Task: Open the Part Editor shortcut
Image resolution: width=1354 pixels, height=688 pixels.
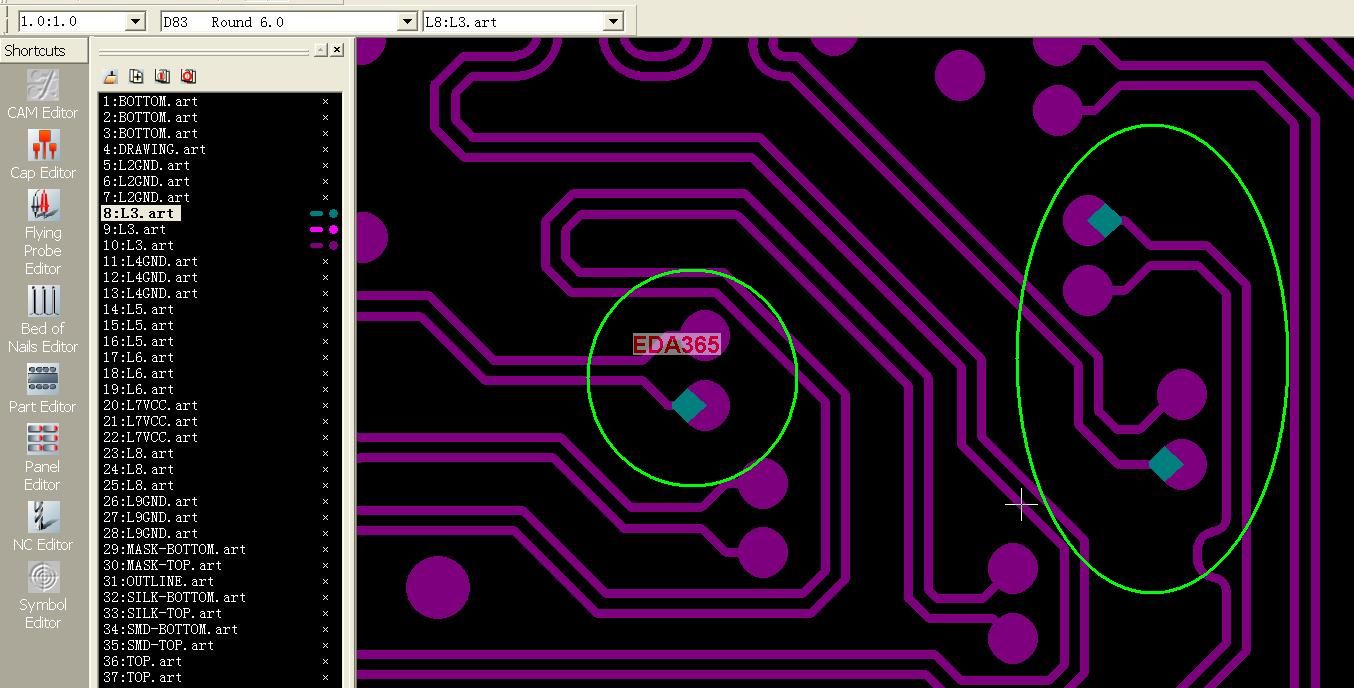Action: [43, 388]
